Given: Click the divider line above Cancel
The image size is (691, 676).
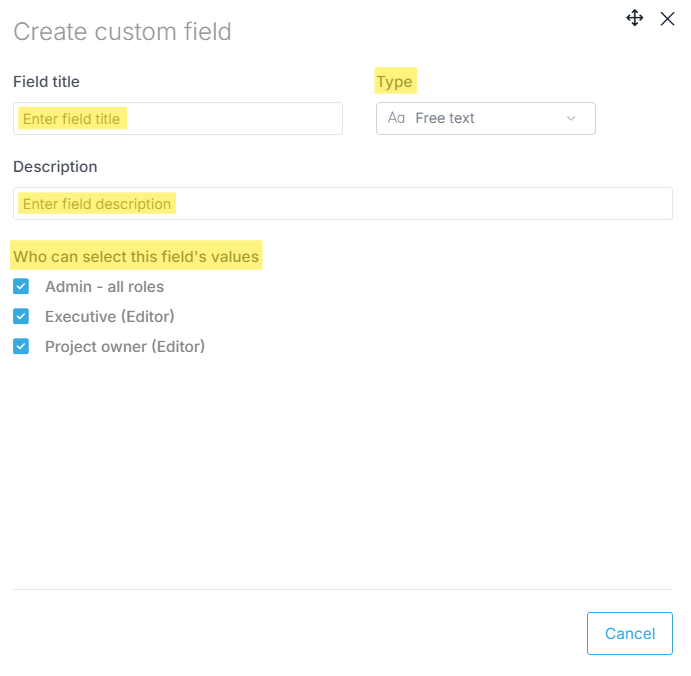Looking at the screenshot, I should (342, 589).
